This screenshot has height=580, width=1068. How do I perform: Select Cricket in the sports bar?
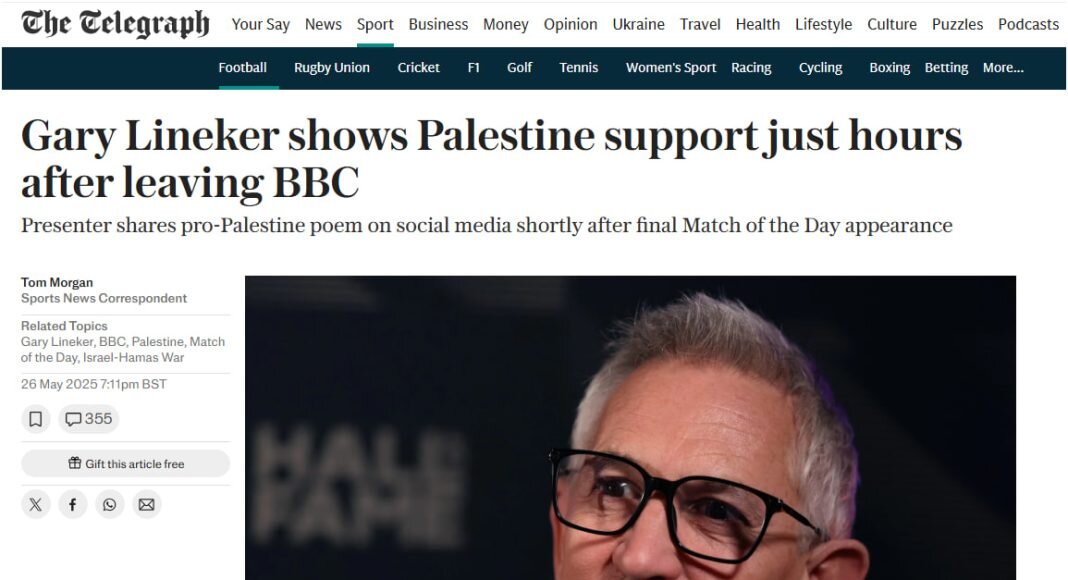coord(418,67)
